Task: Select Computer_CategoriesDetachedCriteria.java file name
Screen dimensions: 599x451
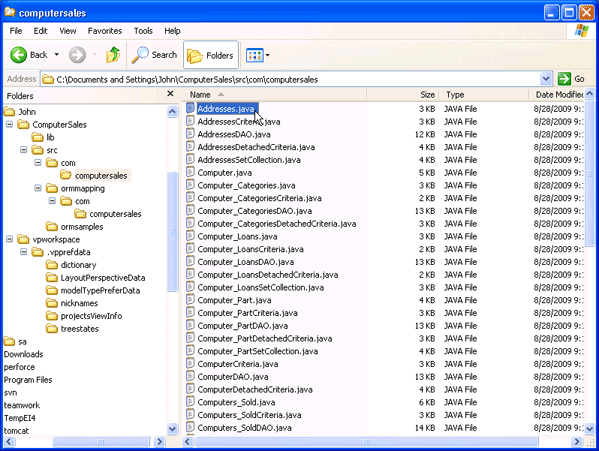Action: [x=277, y=223]
